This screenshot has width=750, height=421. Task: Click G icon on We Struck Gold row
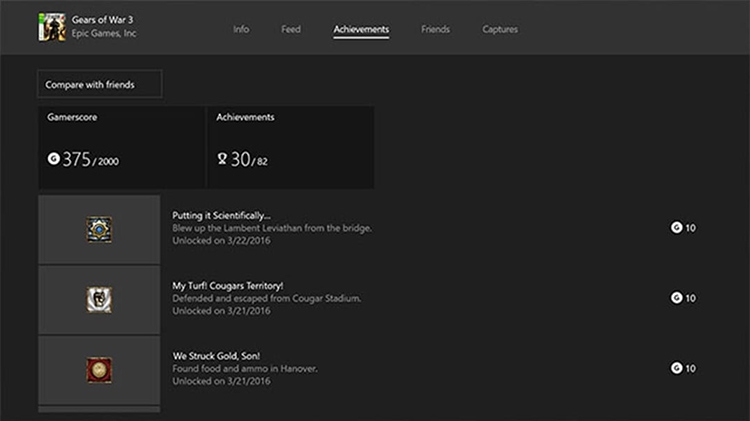(x=676, y=368)
